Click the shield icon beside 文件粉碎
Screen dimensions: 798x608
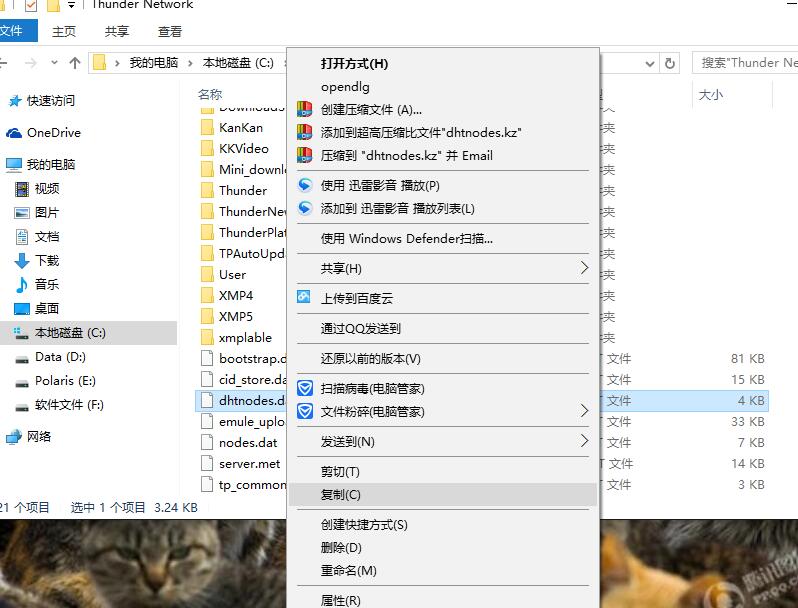pyautogui.click(x=305, y=411)
